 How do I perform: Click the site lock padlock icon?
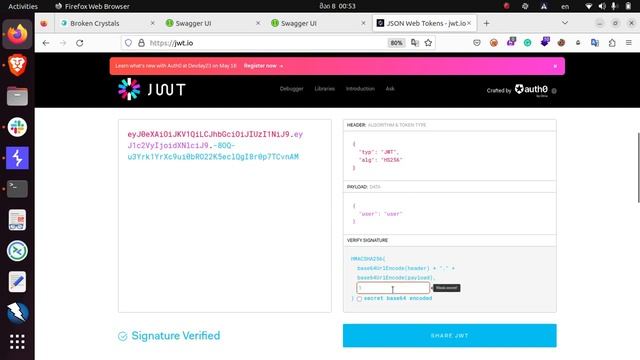coord(141,43)
